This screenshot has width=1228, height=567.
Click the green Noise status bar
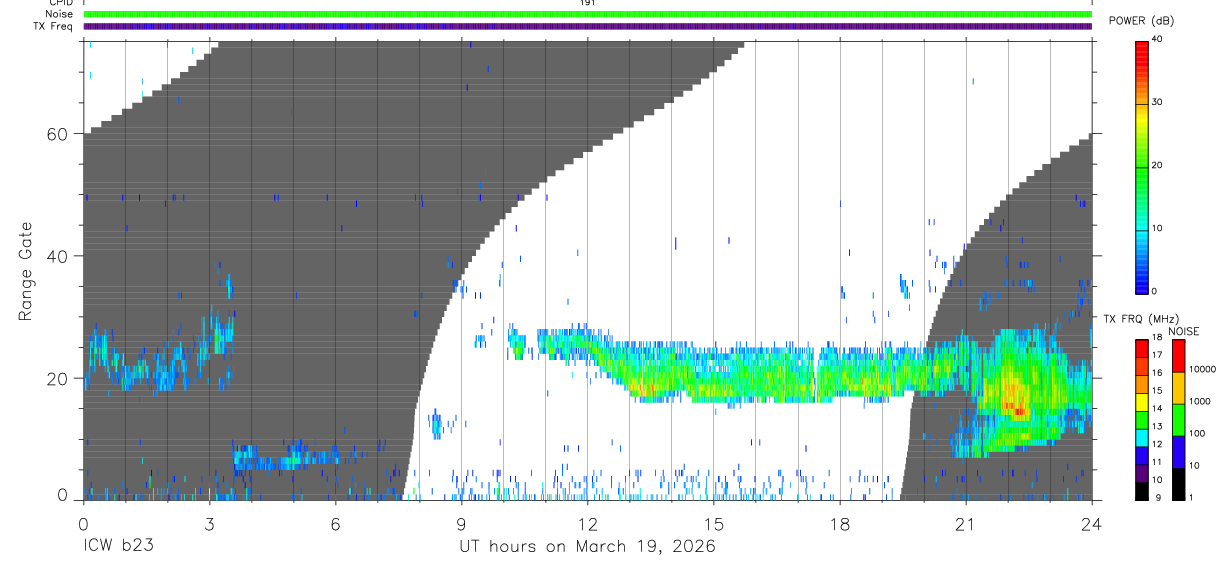[x=587, y=14]
